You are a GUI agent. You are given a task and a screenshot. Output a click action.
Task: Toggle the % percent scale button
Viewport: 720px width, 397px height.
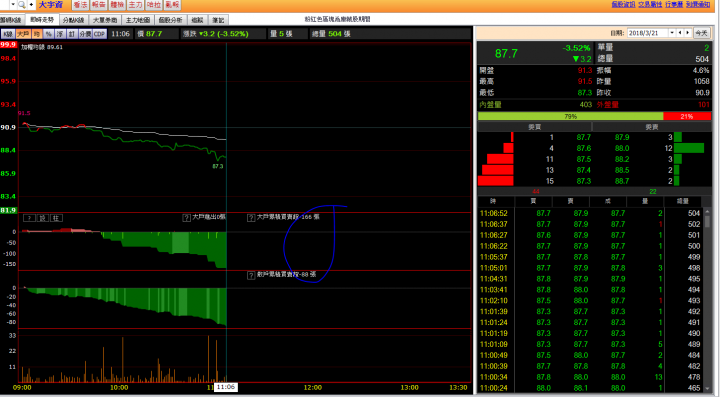pos(49,34)
